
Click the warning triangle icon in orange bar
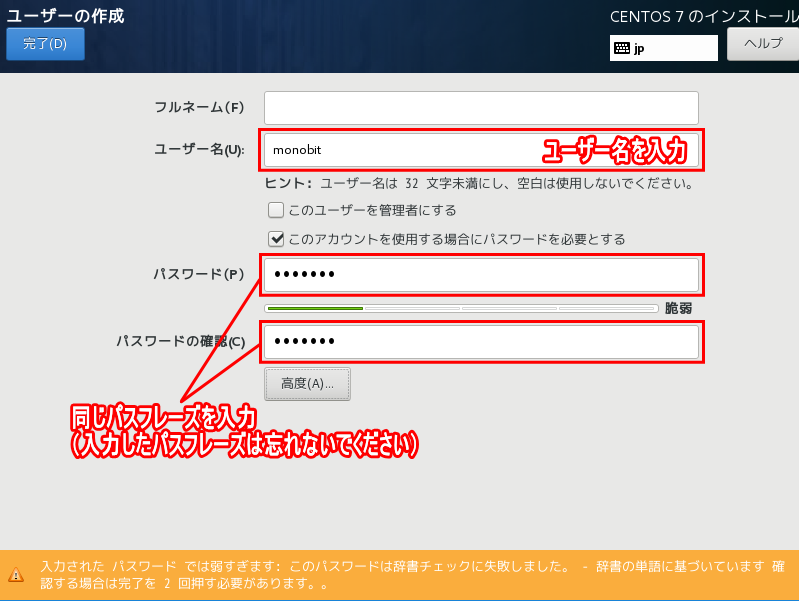16,575
